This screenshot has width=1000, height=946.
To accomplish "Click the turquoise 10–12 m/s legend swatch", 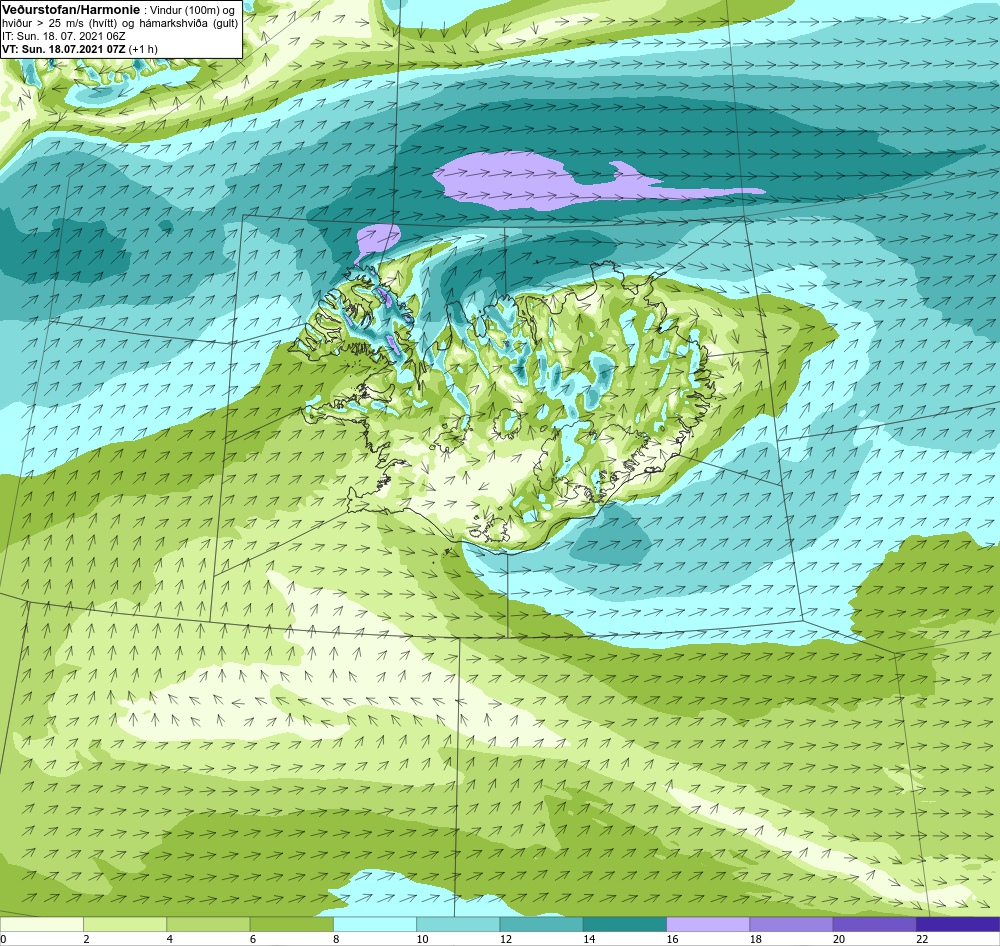I will 458,924.
